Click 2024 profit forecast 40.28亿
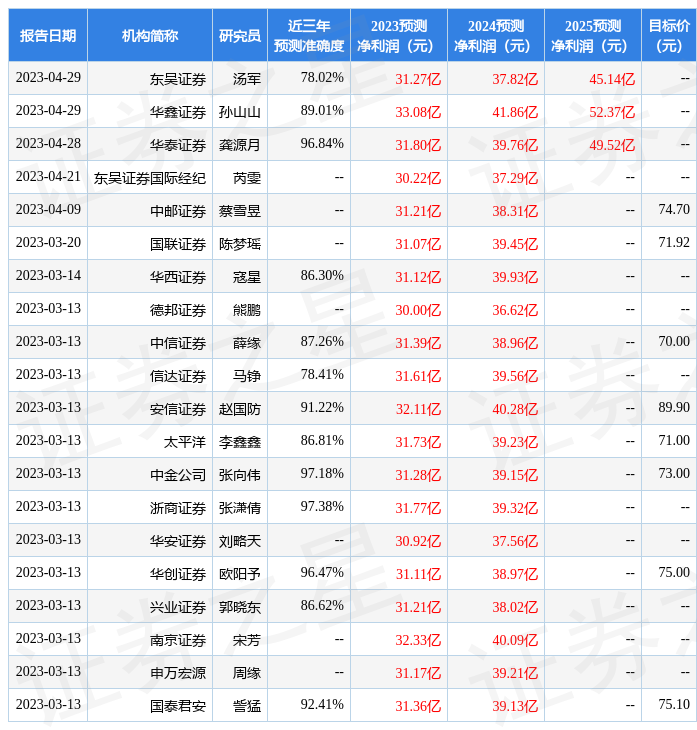Screen dimensions: 697x730 515,409
